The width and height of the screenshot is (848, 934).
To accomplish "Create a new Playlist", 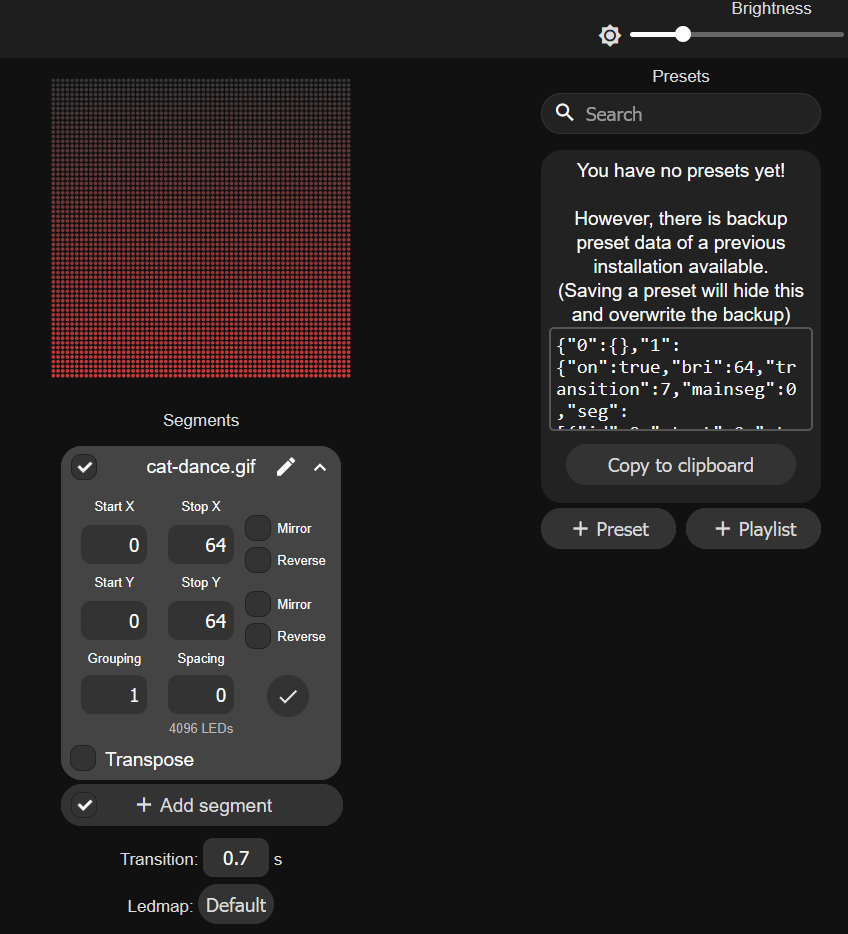I will [753, 529].
